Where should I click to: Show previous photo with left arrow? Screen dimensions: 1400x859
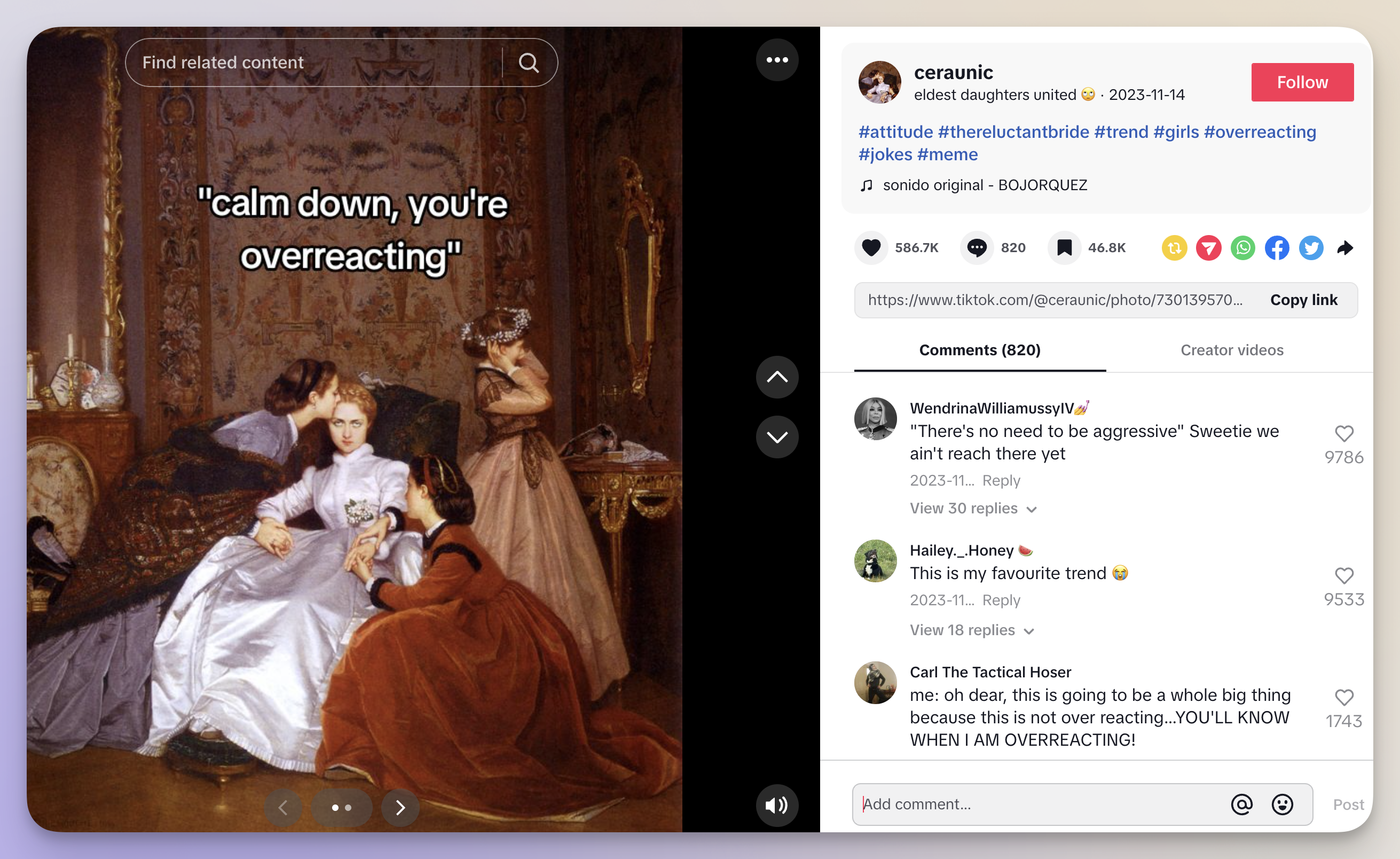coord(283,807)
